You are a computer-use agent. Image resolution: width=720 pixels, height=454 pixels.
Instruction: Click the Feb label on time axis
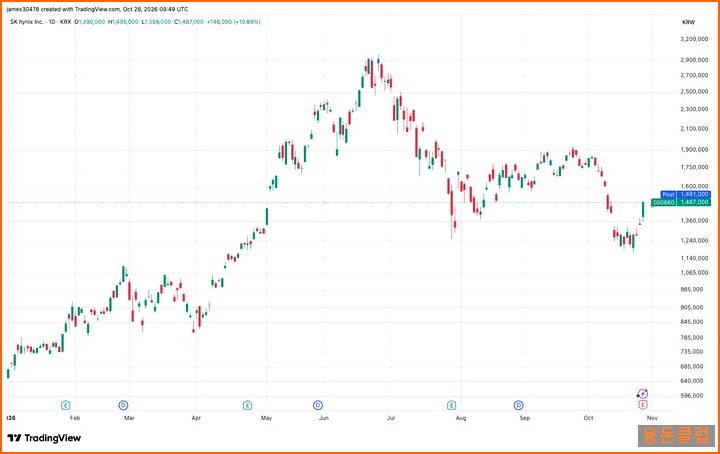point(75,418)
